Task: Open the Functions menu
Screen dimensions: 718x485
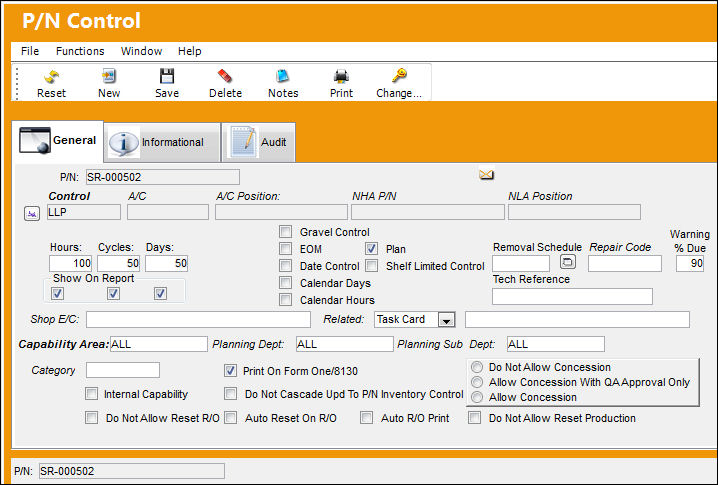Action: 80,51
